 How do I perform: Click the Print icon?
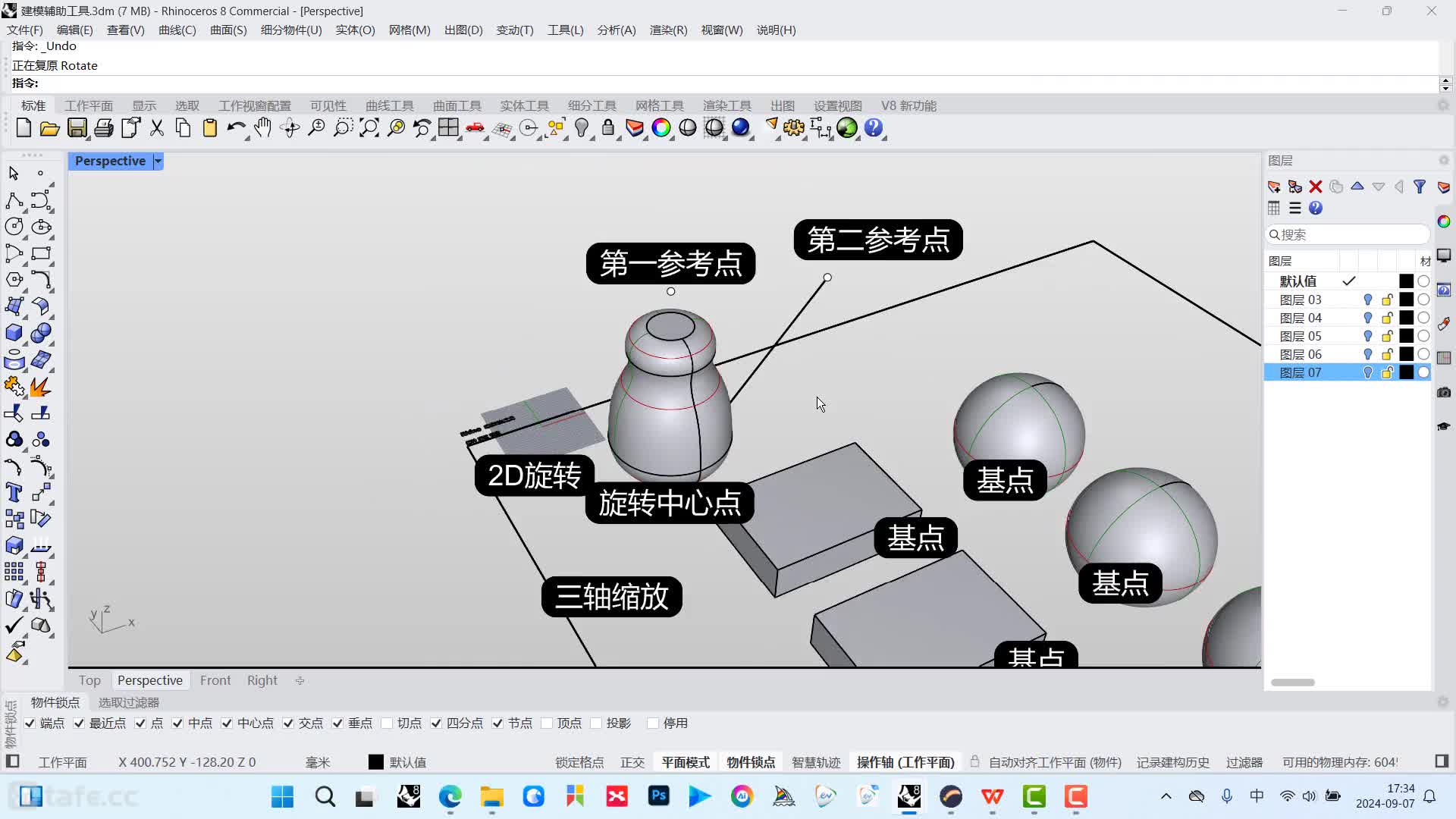pos(104,128)
